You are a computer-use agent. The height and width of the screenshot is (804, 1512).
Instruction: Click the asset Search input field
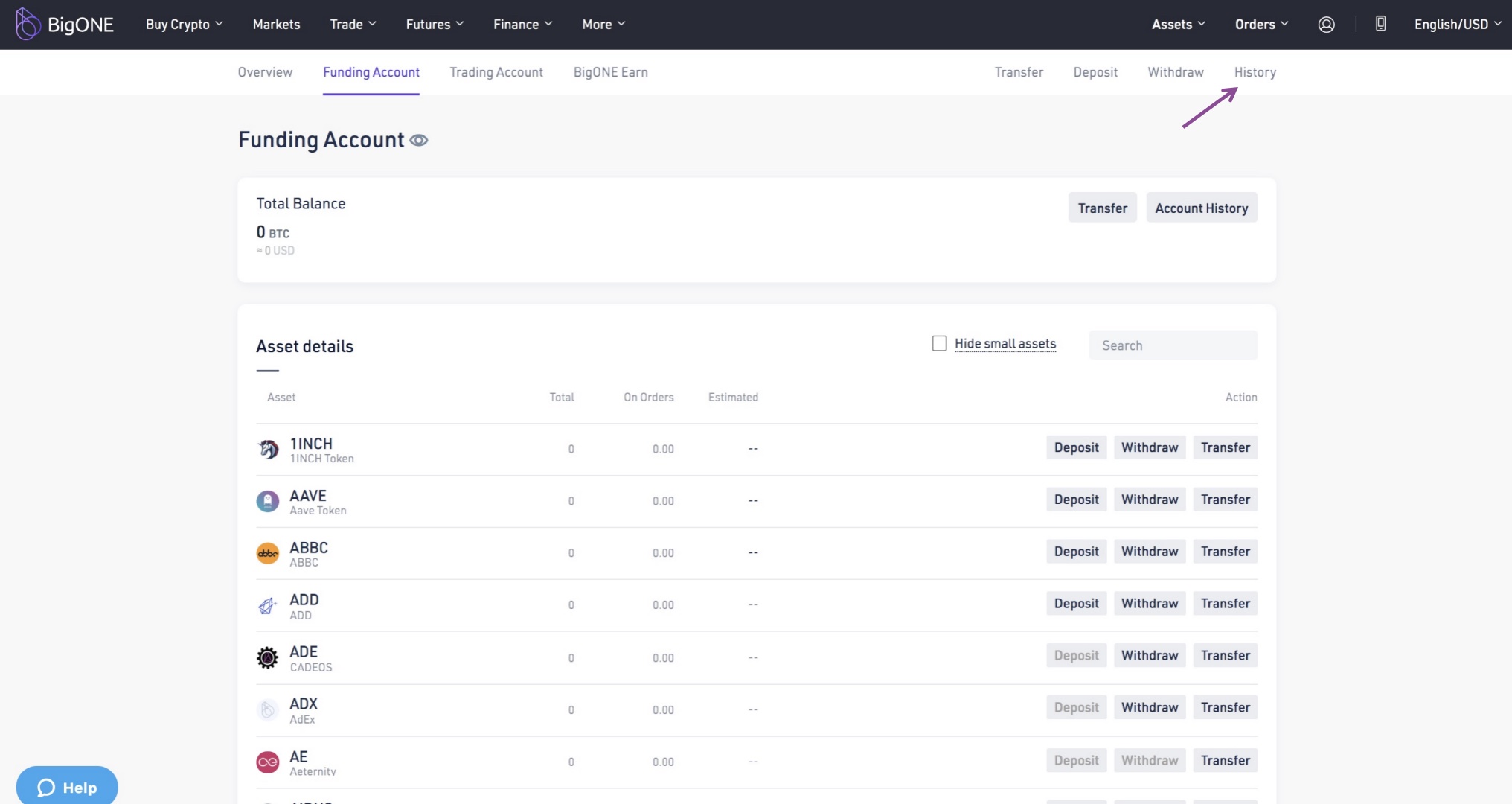tap(1173, 345)
